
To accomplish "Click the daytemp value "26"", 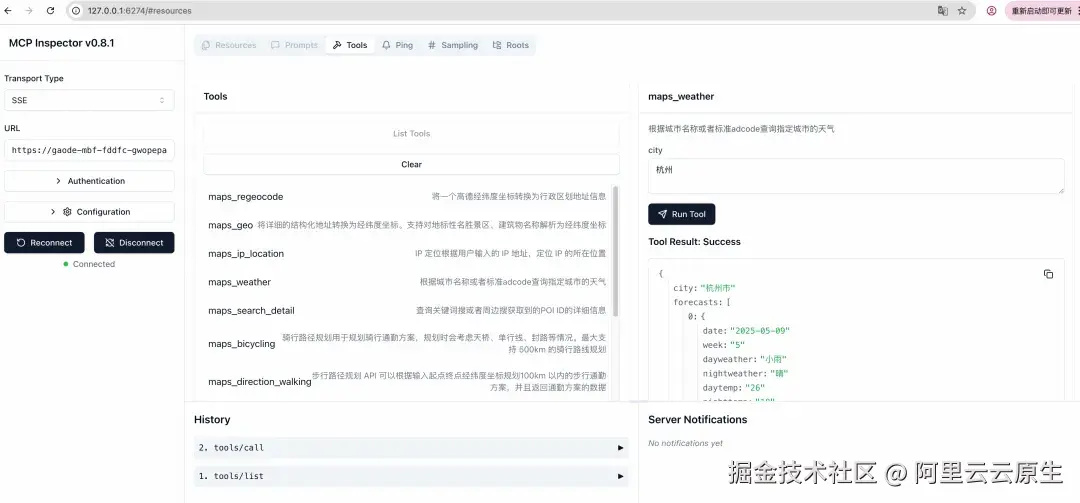I will (x=755, y=388).
